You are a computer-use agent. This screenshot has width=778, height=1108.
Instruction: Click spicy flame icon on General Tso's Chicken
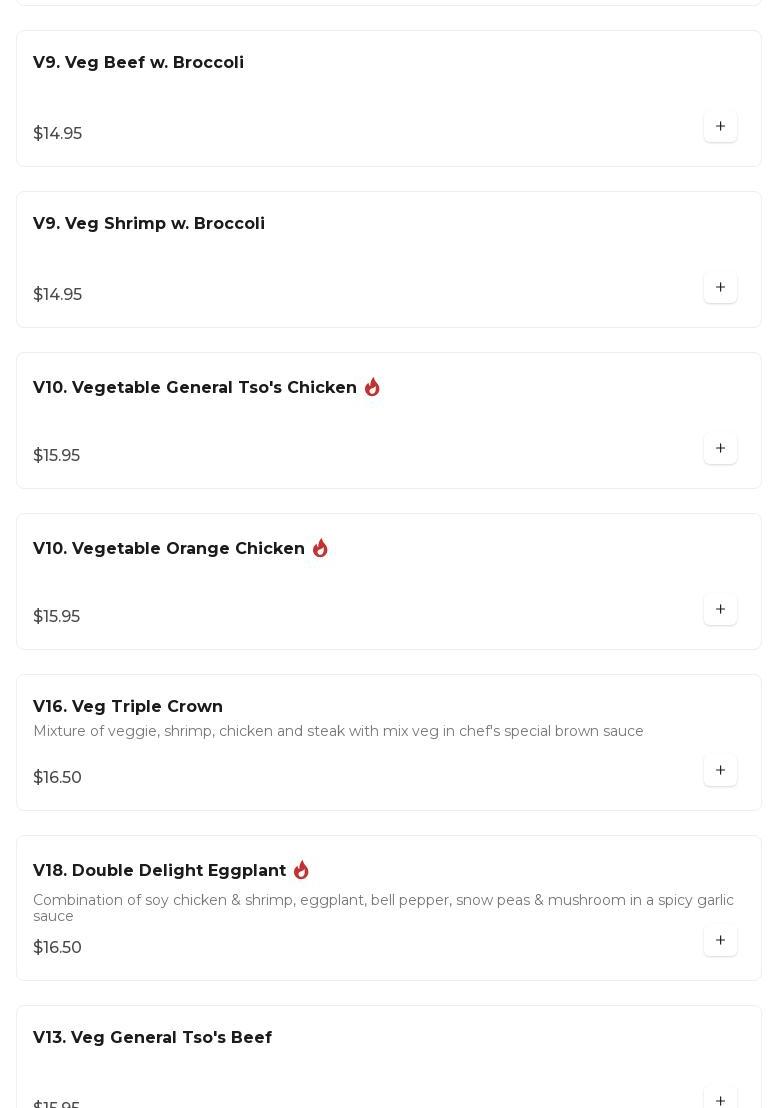click(x=372, y=387)
